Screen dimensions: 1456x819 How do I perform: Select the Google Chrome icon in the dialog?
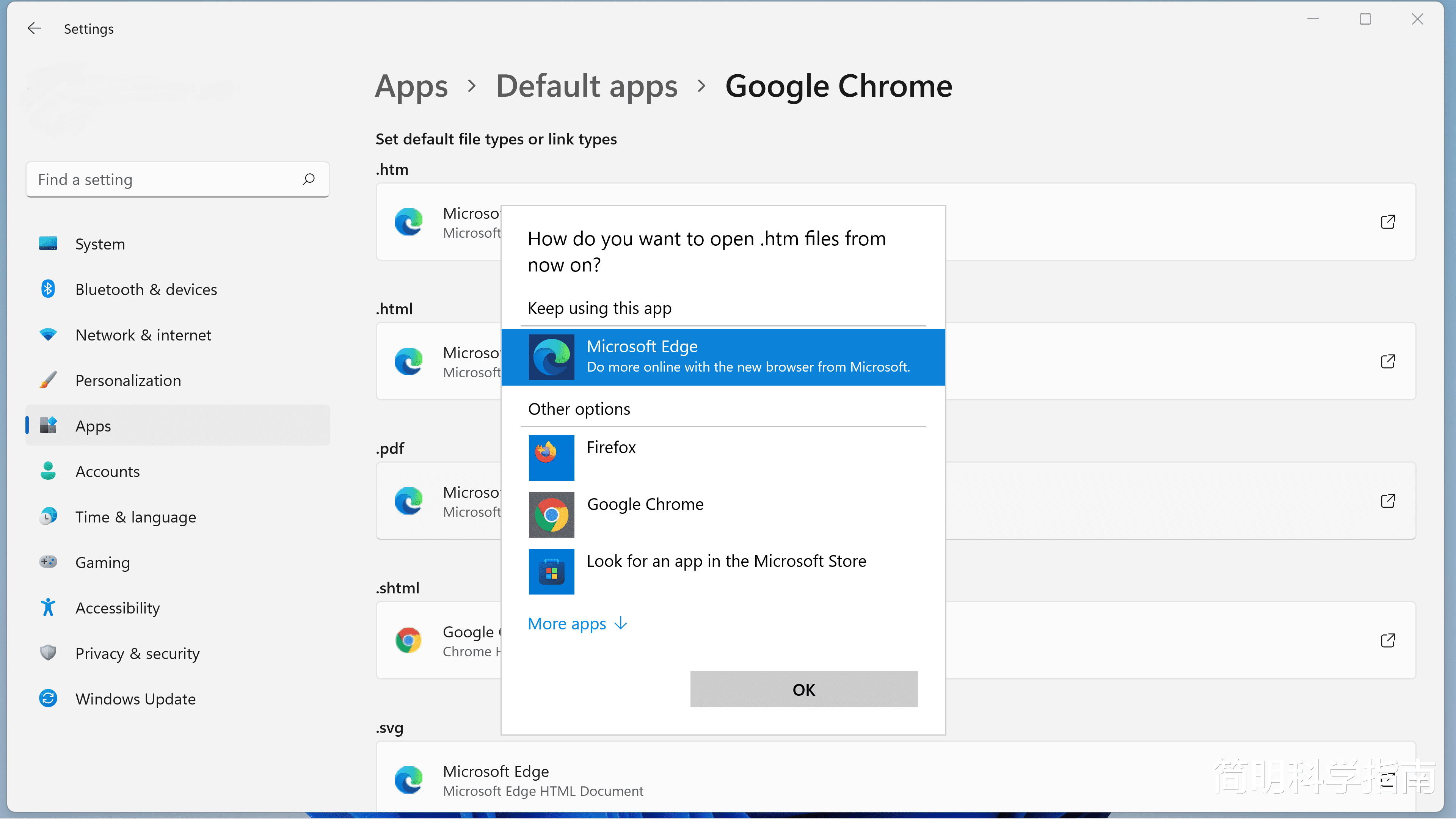point(551,515)
